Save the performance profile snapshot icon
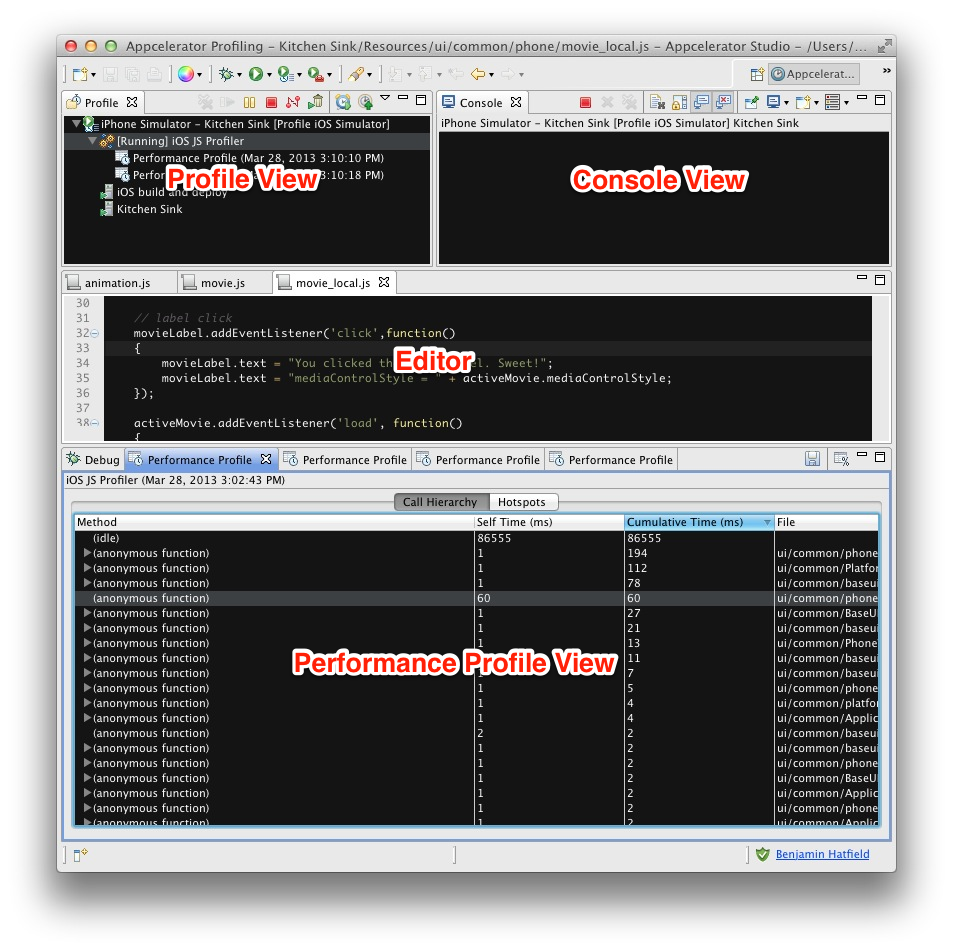Screen dimensions: 953x951 click(813, 459)
